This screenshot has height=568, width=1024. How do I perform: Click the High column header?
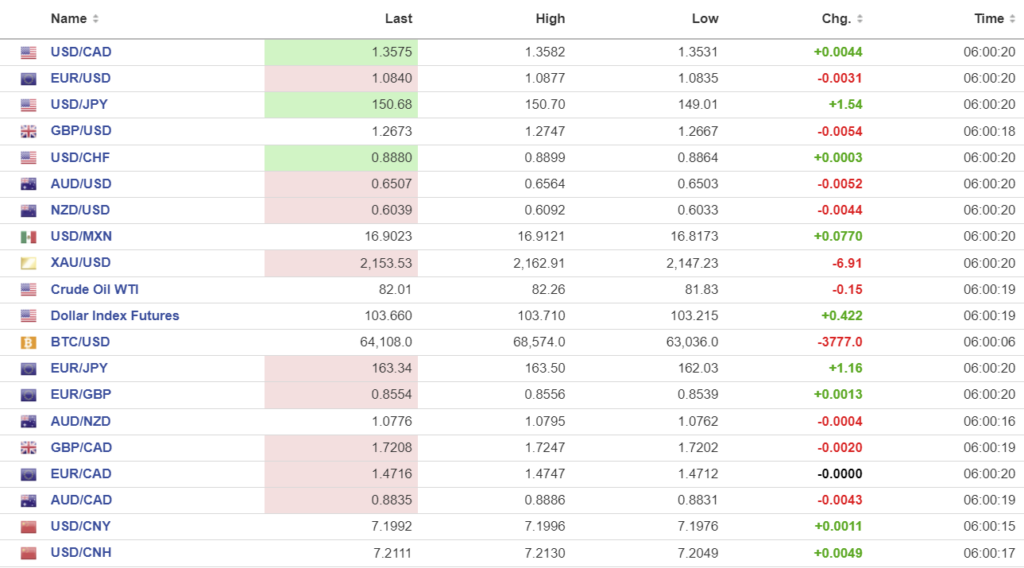click(550, 19)
